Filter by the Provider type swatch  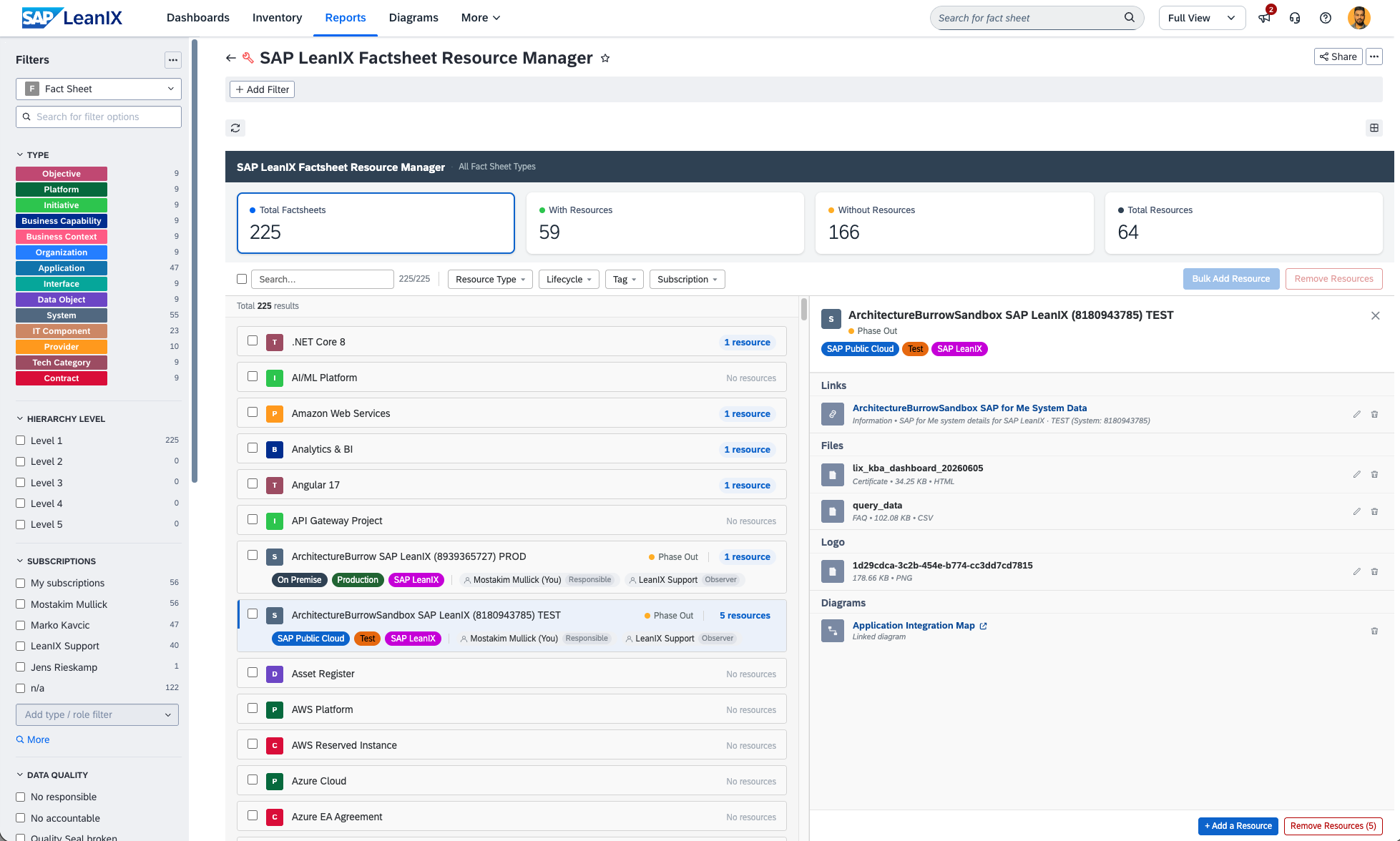pos(62,347)
